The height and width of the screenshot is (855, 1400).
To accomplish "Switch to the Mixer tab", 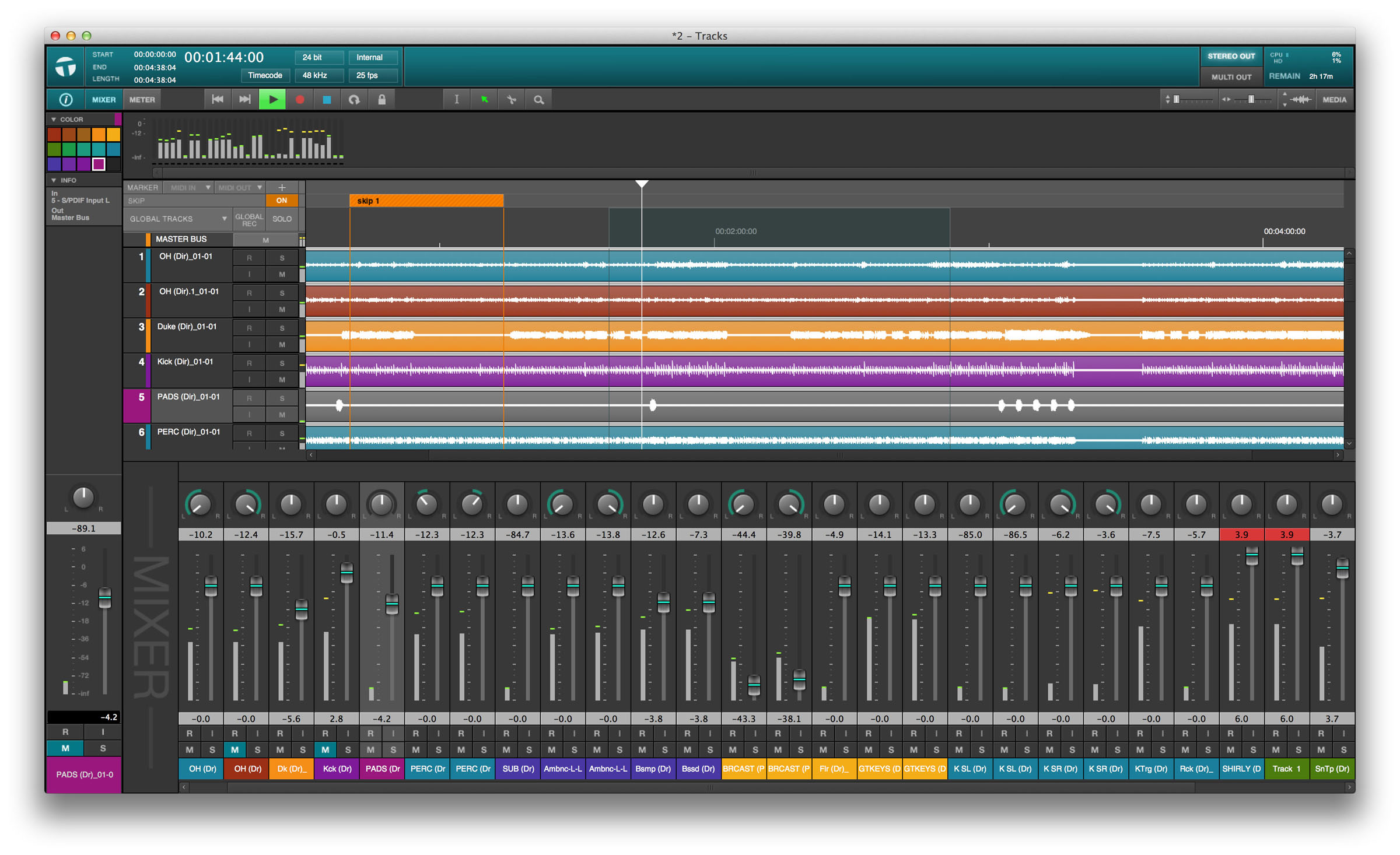I will point(104,100).
